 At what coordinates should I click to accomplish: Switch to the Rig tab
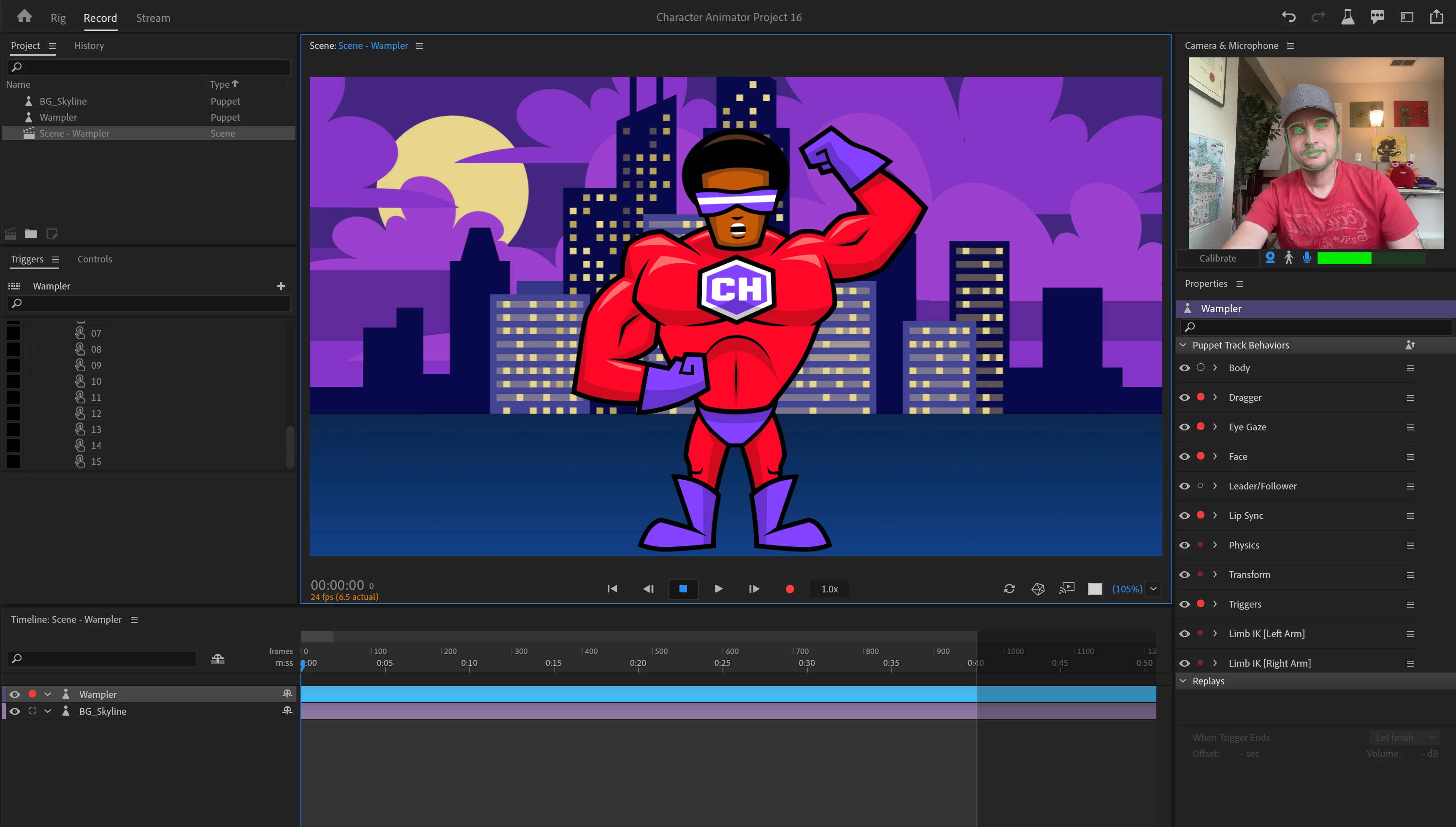point(58,18)
